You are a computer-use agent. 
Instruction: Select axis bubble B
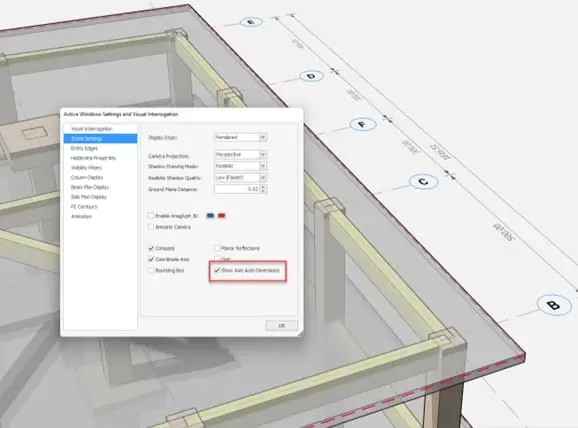553,305
